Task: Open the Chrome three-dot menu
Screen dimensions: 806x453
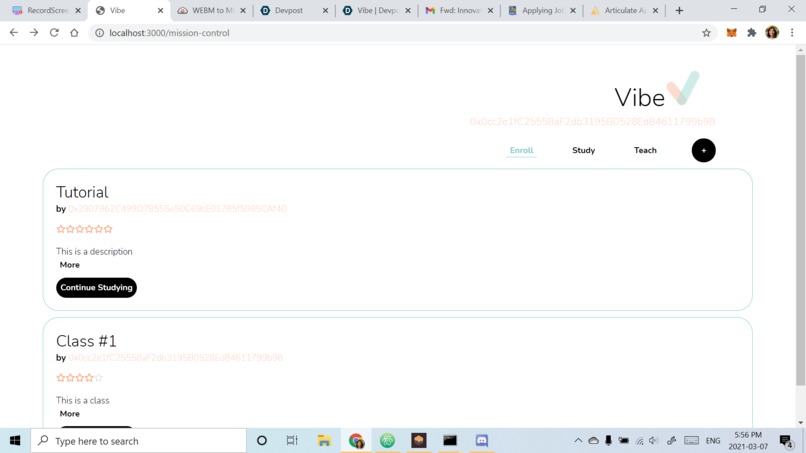Action: 792,32
